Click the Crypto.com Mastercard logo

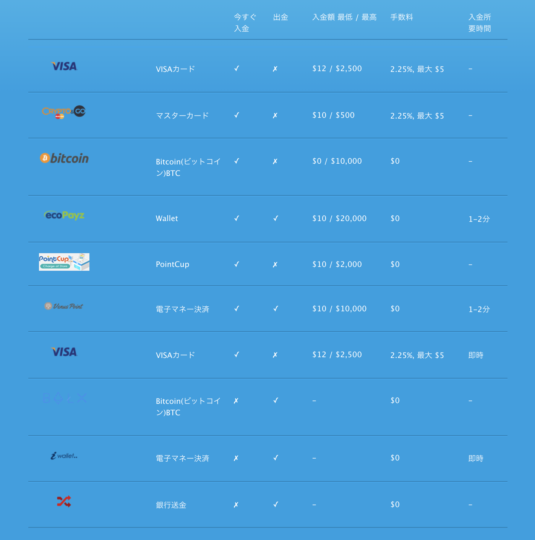point(64,112)
